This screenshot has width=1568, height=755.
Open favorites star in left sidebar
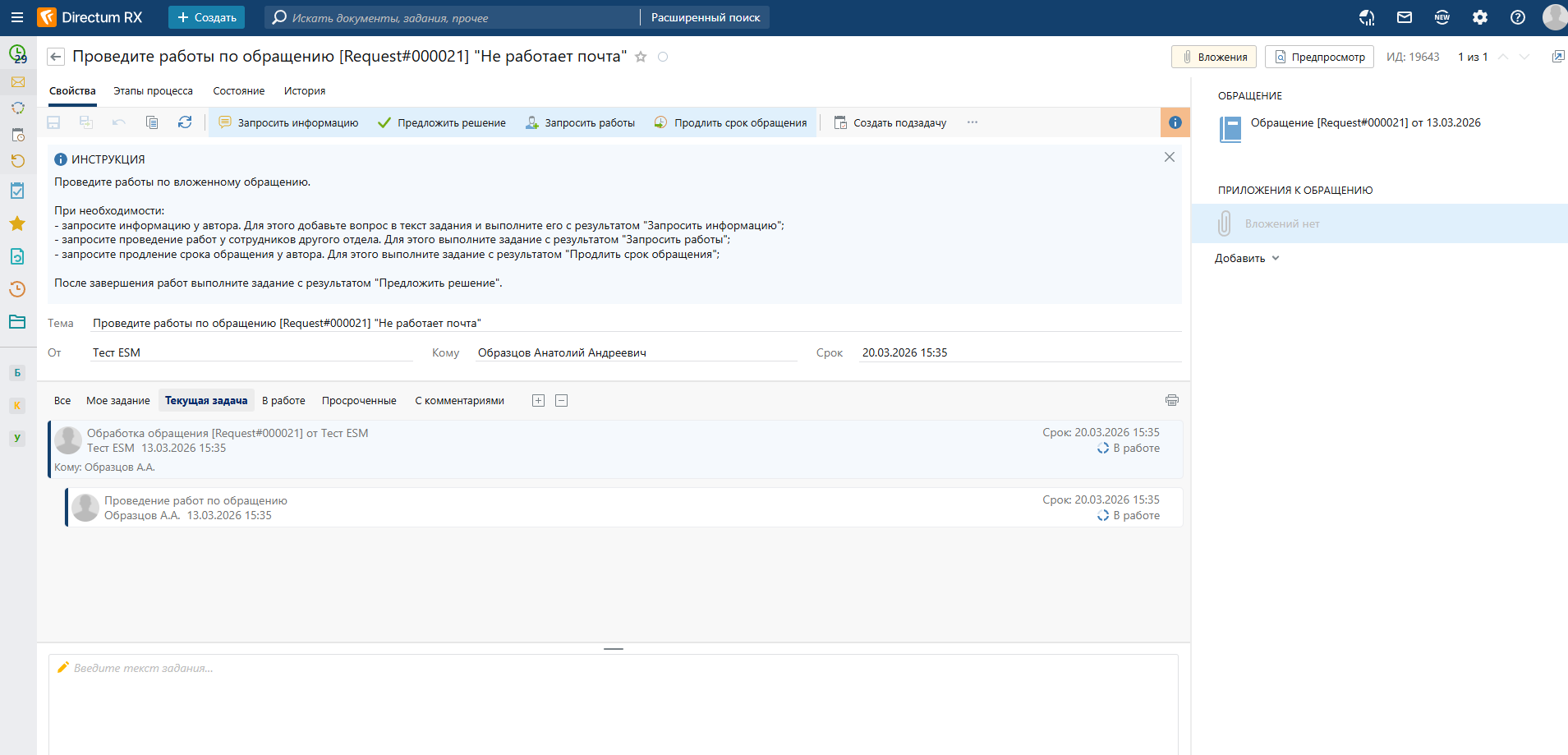point(17,223)
